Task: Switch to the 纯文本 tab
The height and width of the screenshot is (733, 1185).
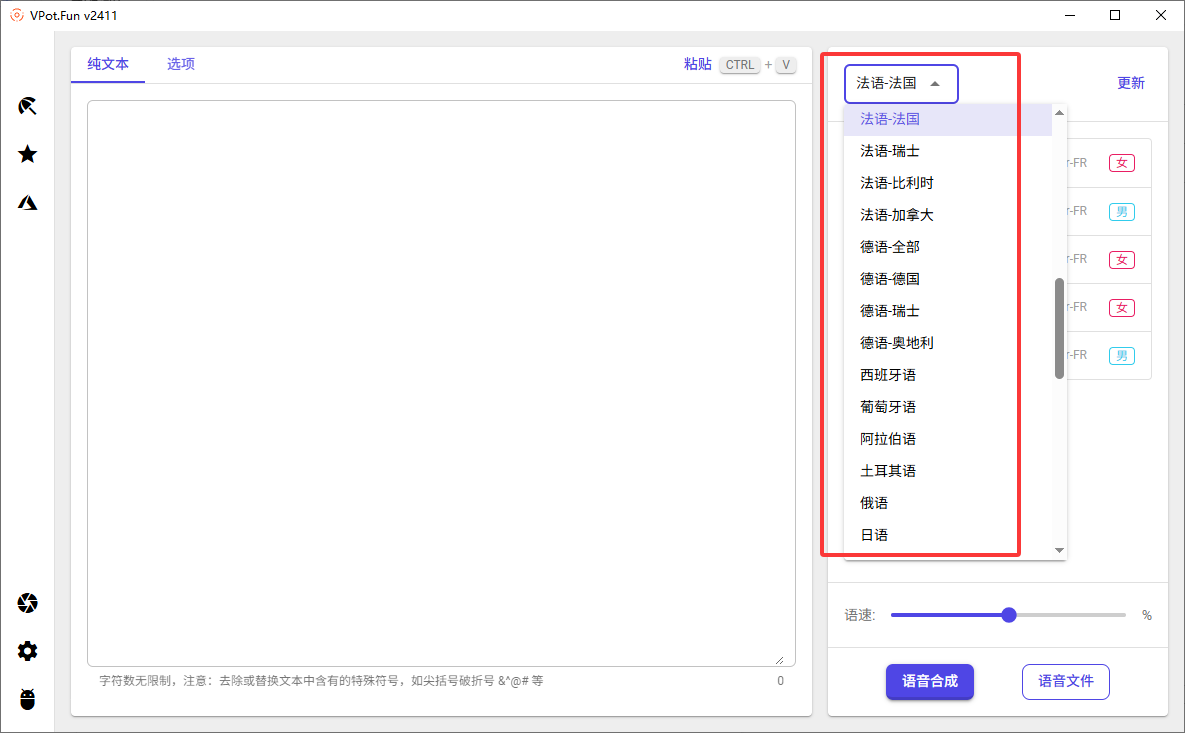Action: coord(108,64)
